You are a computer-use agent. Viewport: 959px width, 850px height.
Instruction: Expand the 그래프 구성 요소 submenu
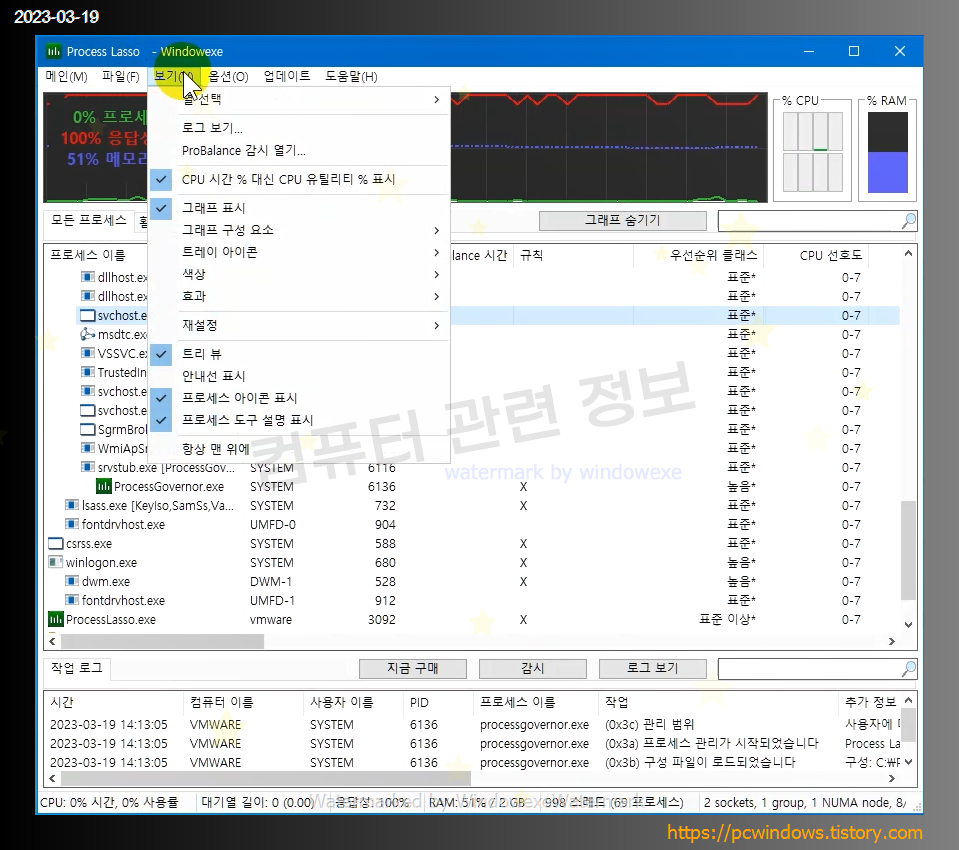(x=300, y=230)
